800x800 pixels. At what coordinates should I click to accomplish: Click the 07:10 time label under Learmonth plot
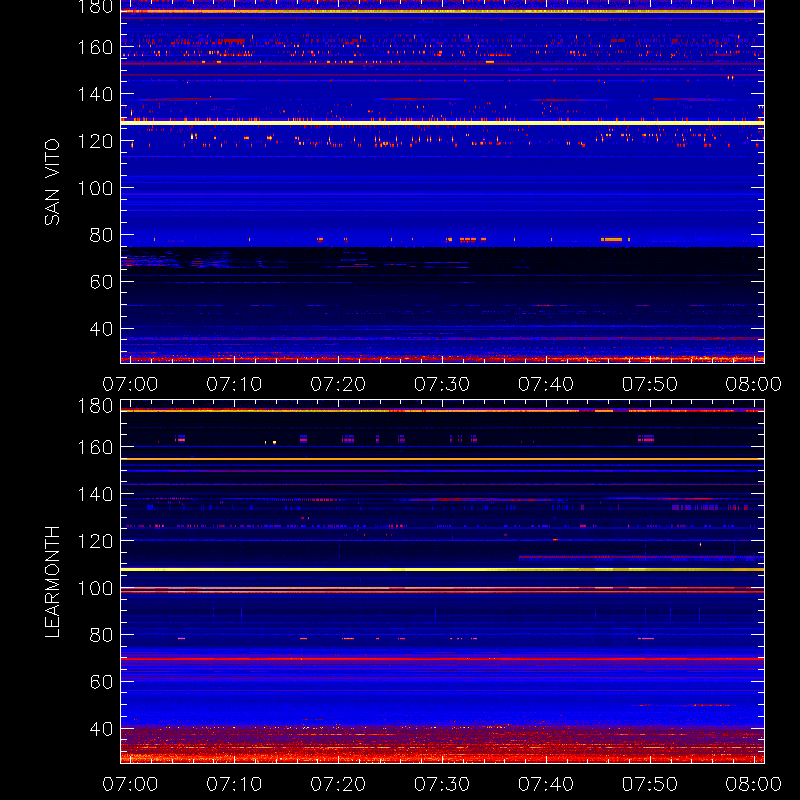(x=234, y=784)
